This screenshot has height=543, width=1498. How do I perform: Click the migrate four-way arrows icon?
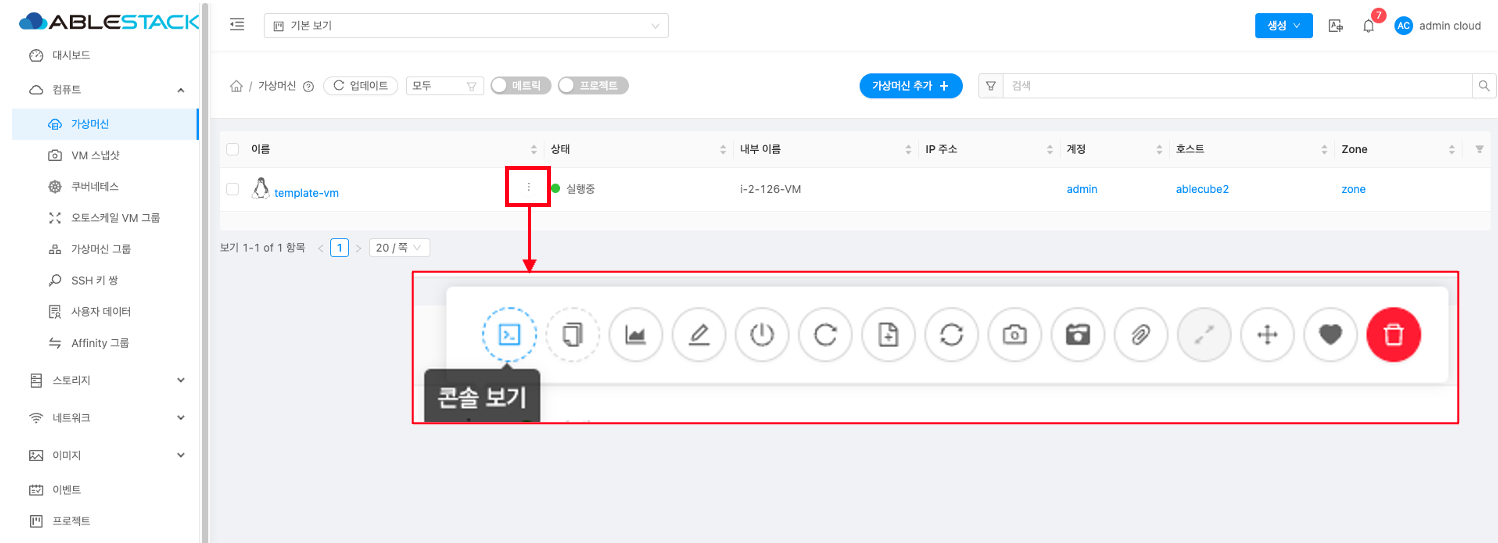tap(1267, 335)
